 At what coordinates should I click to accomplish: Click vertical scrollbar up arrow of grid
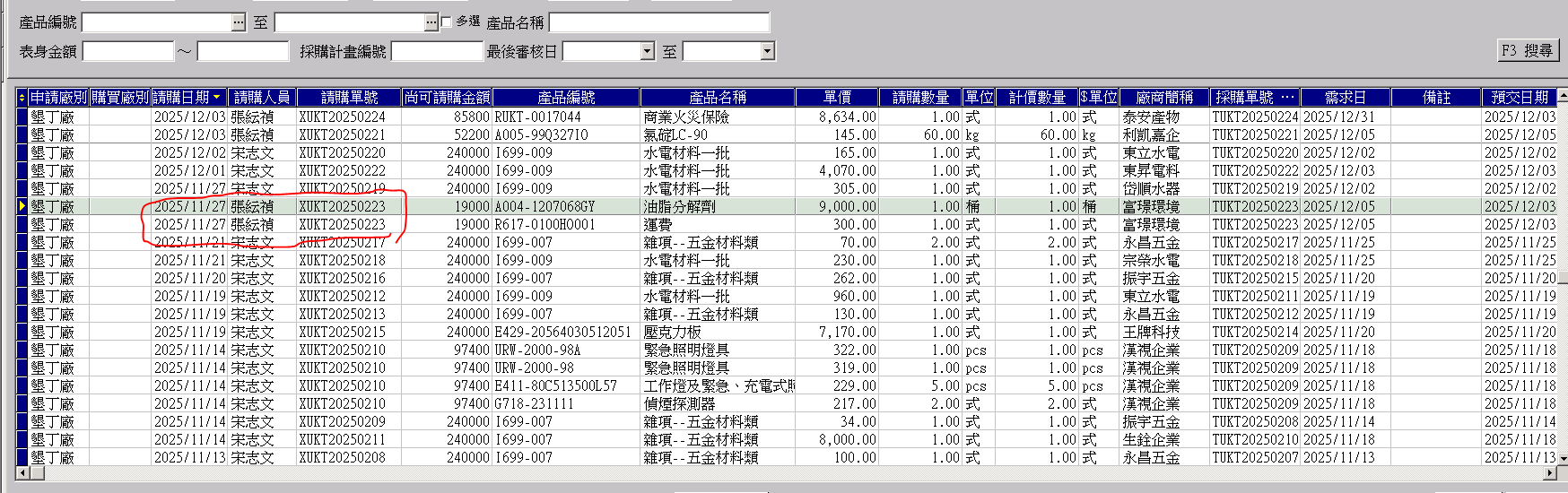(1563, 97)
